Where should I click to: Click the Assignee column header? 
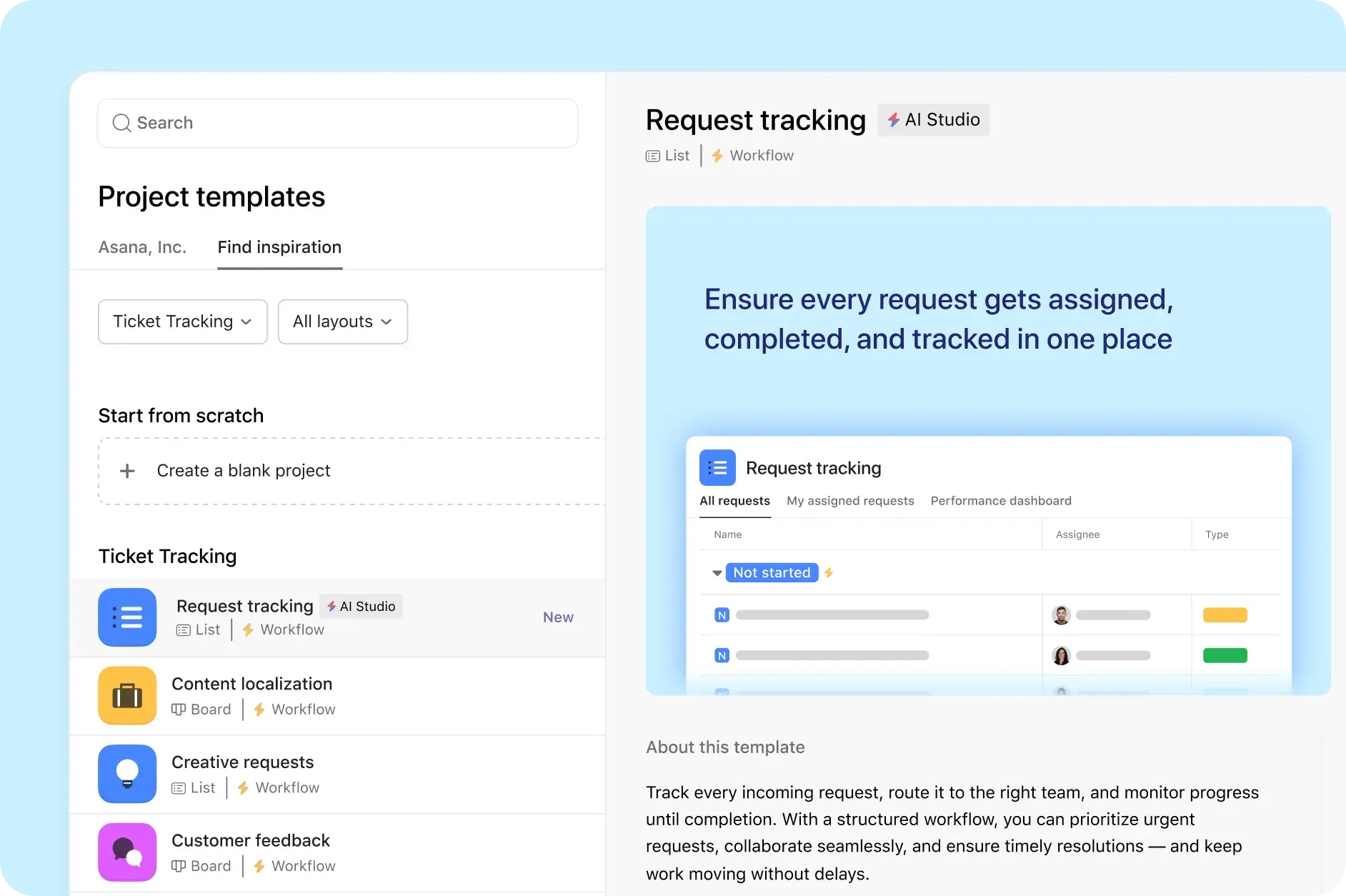pos(1077,534)
